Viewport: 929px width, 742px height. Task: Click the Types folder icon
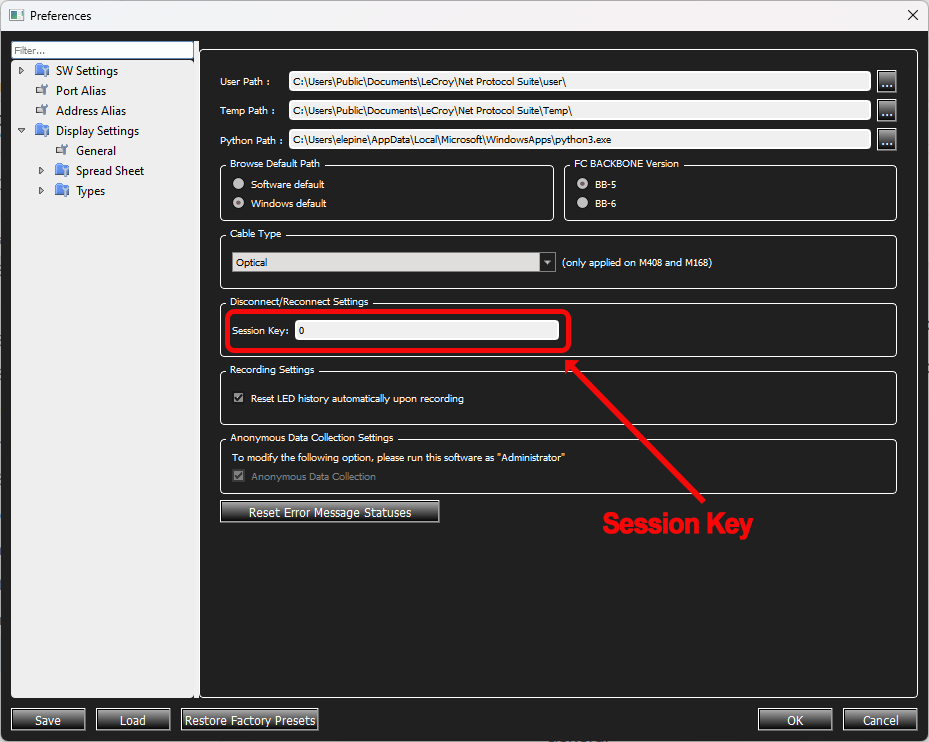pyautogui.click(x=62, y=190)
